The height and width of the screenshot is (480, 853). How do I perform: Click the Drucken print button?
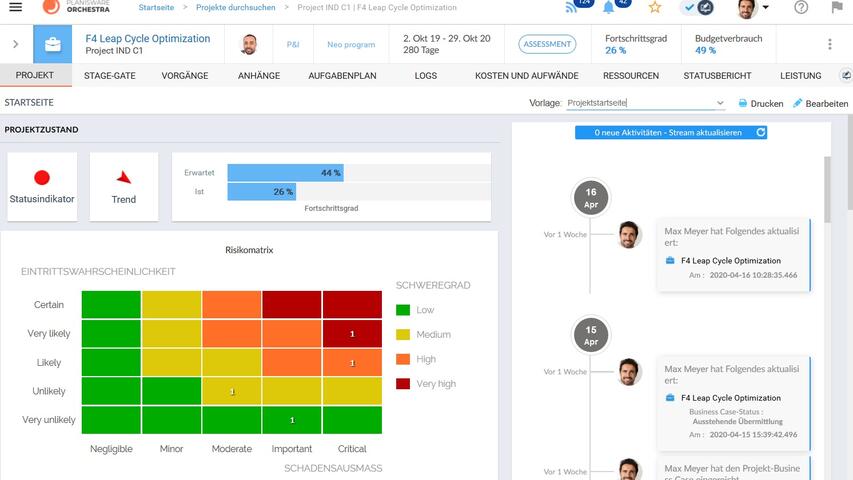tap(760, 103)
